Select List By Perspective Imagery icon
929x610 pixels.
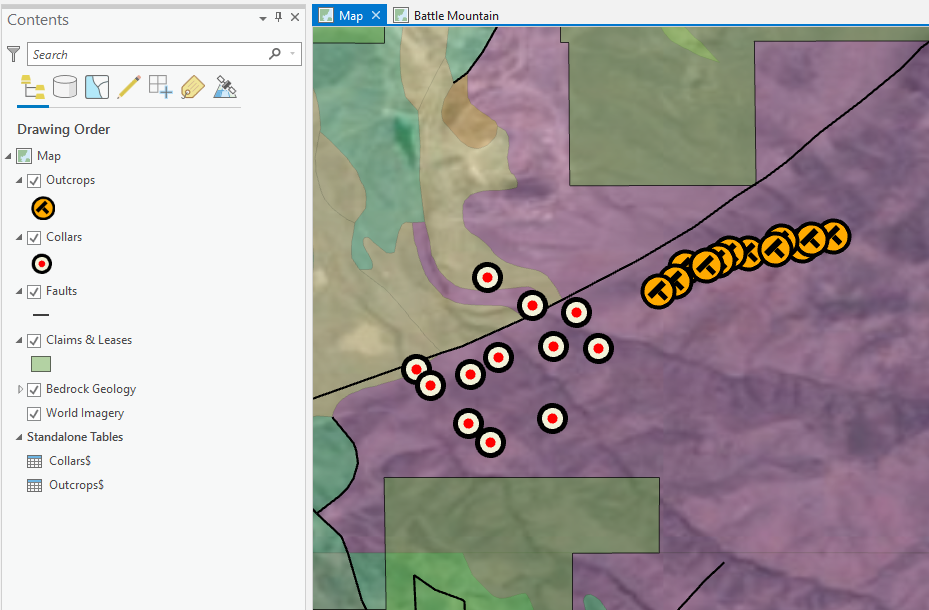(x=225, y=87)
